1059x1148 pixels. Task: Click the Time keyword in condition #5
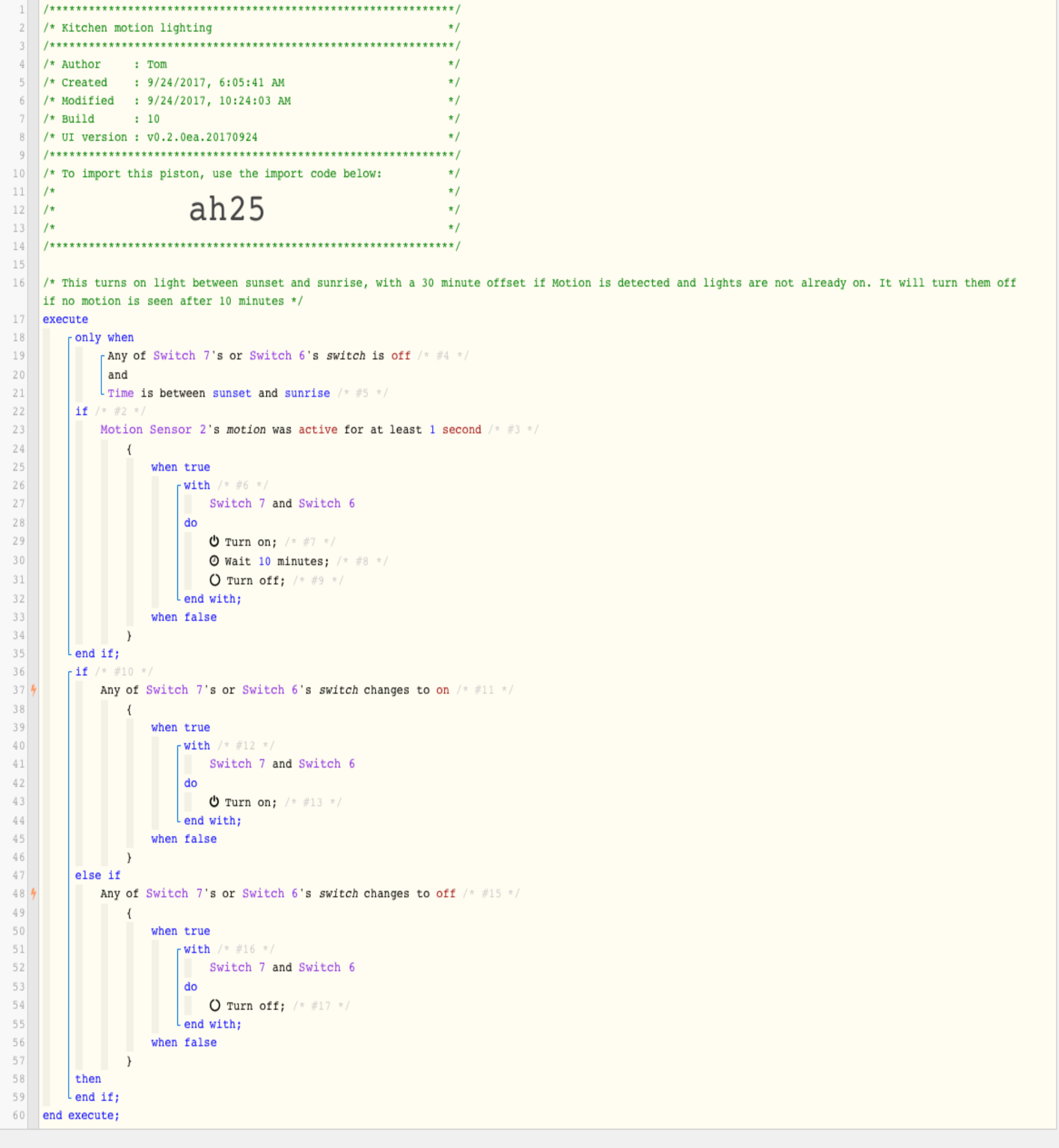coord(121,394)
